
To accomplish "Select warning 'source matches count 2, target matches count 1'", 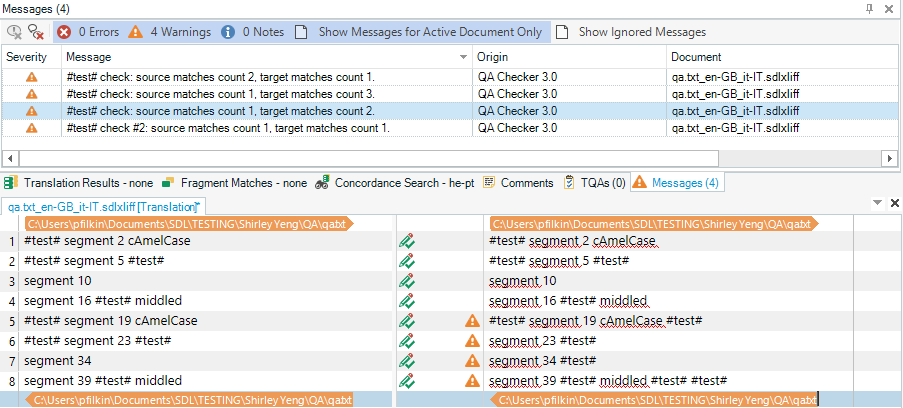I will [x=221, y=77].
